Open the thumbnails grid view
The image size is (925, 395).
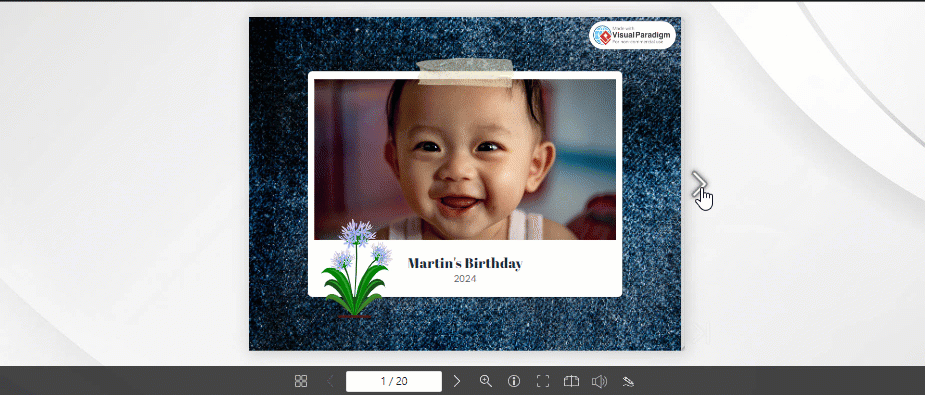(301, 381)
